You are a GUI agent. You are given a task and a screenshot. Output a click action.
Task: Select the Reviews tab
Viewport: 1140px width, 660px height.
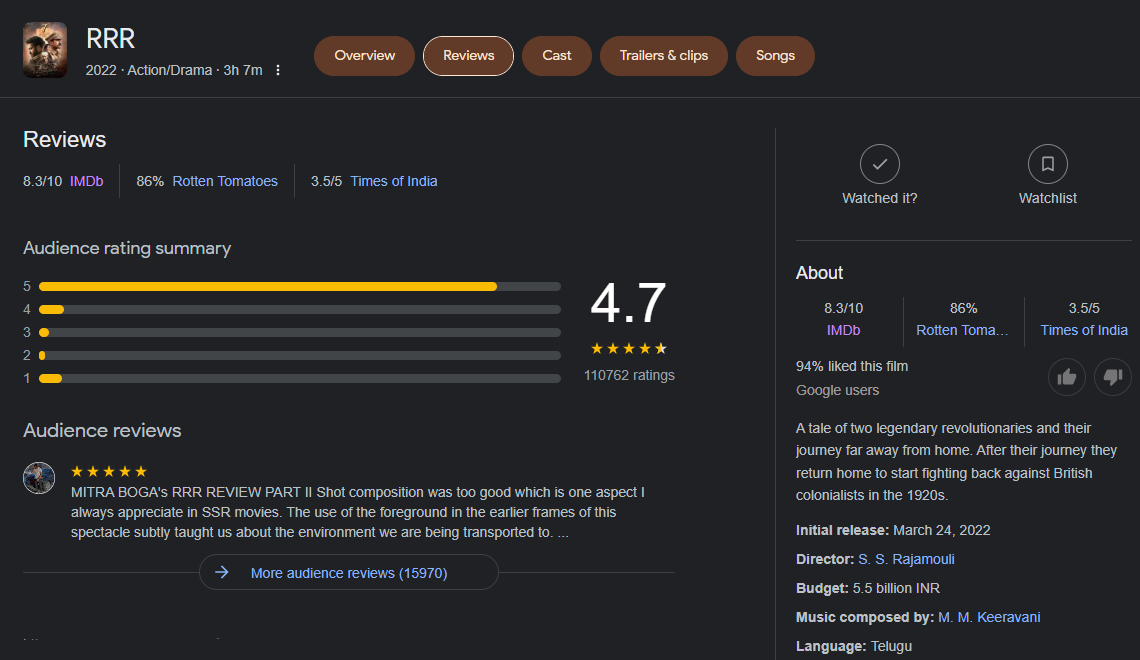click(x=468, y=56)
